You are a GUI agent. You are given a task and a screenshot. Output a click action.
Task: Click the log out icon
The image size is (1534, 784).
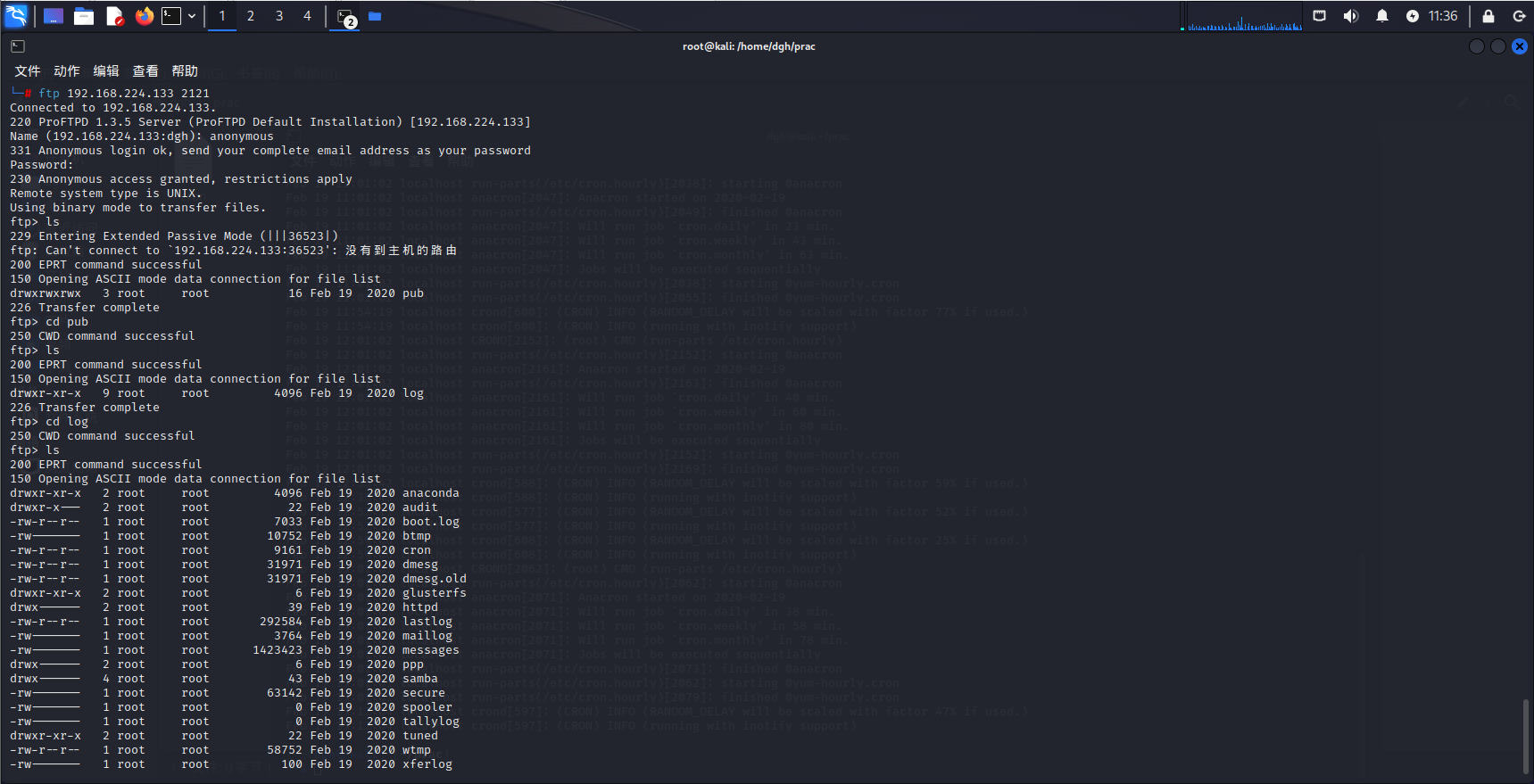(x=1519, y=16)
